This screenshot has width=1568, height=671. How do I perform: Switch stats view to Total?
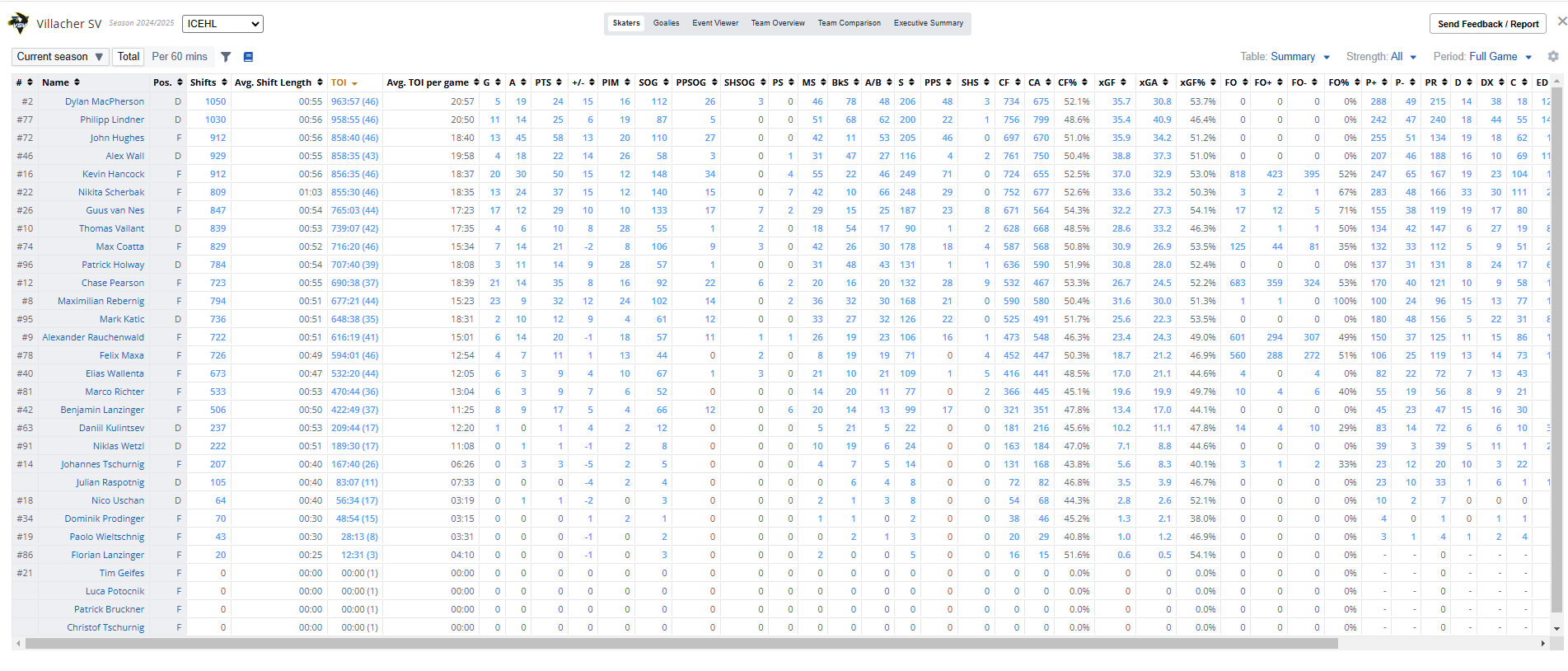pyautogui.click(x=128, y=57)
